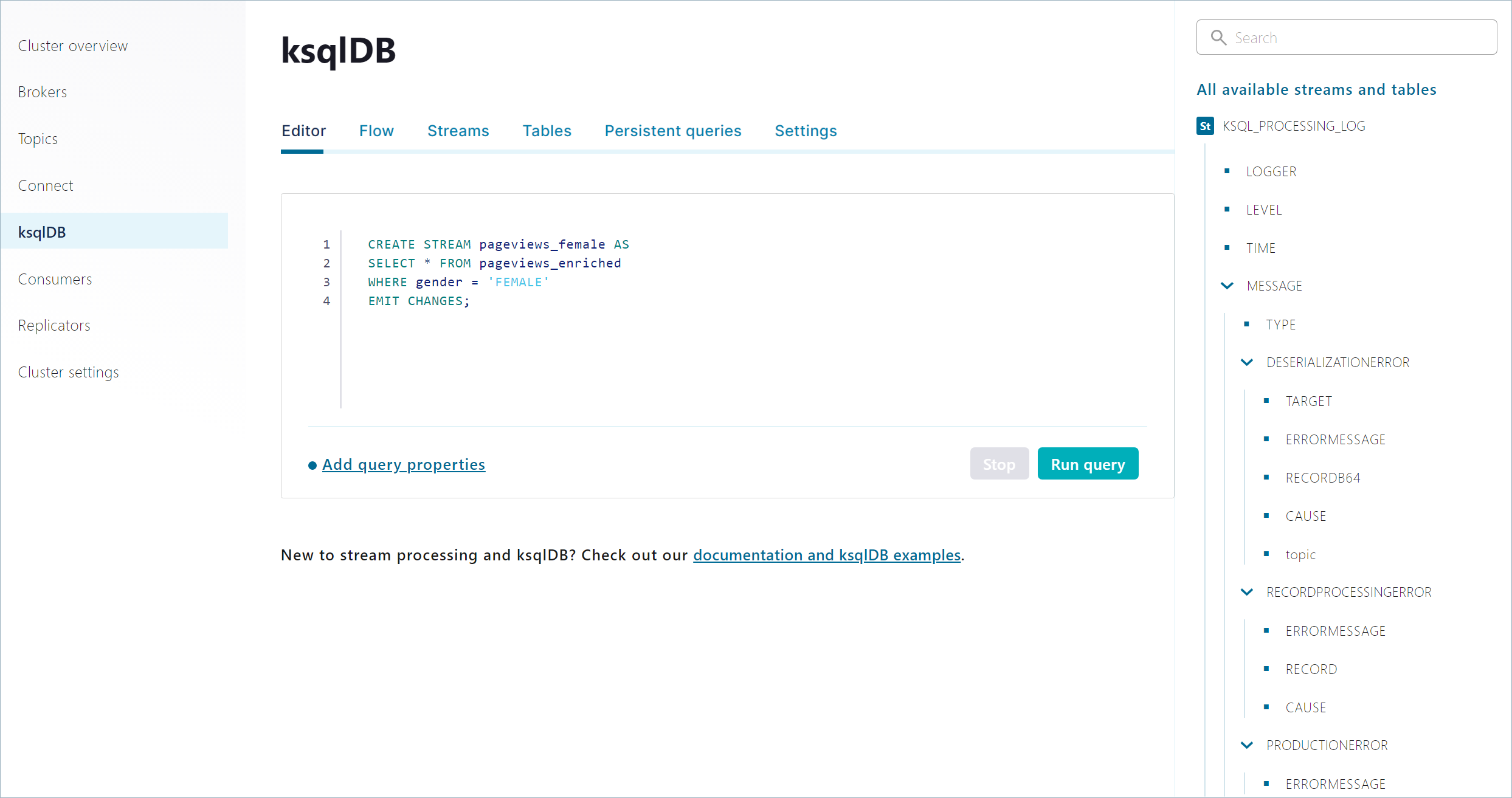Open Cluster settings in sidebar
1512x798 pixels.
pos(68,372)
